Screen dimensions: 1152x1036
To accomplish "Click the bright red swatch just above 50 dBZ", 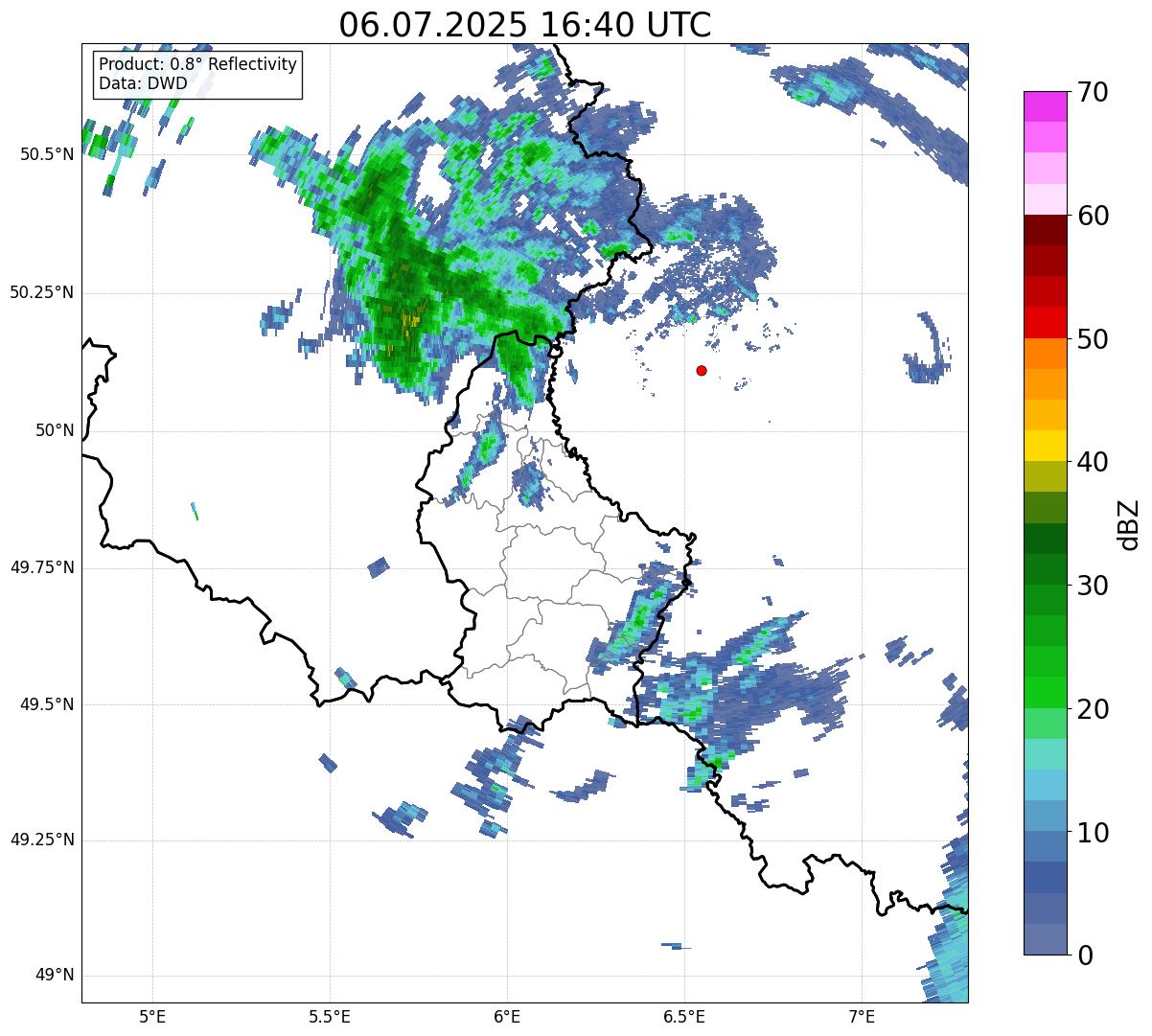I will [1045, 323].
